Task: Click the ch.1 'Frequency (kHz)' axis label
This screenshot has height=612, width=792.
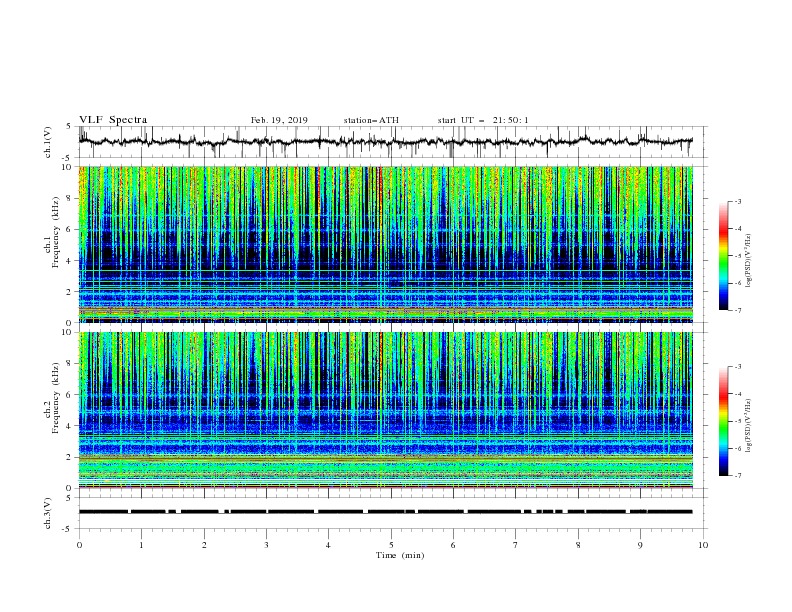Action: click(56, 232)
